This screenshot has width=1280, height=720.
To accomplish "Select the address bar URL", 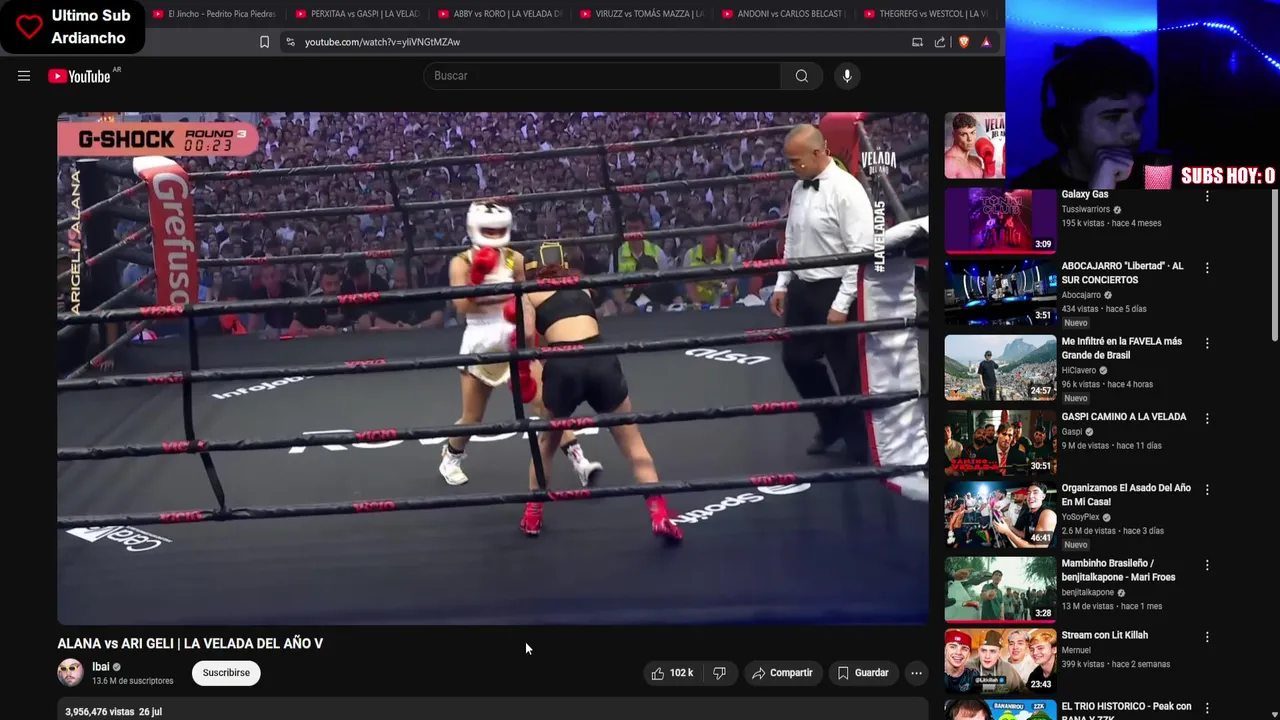I will click(382, 42).
